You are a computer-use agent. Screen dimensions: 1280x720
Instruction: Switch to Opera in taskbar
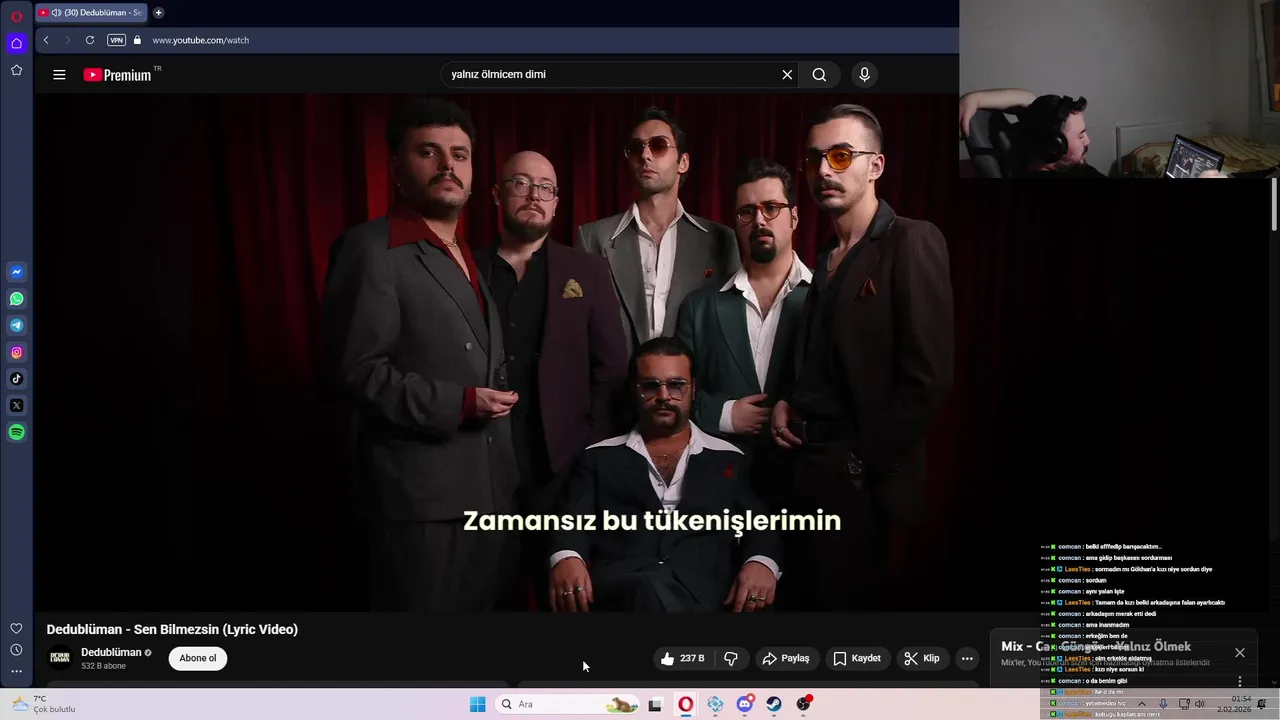(685, 704)
